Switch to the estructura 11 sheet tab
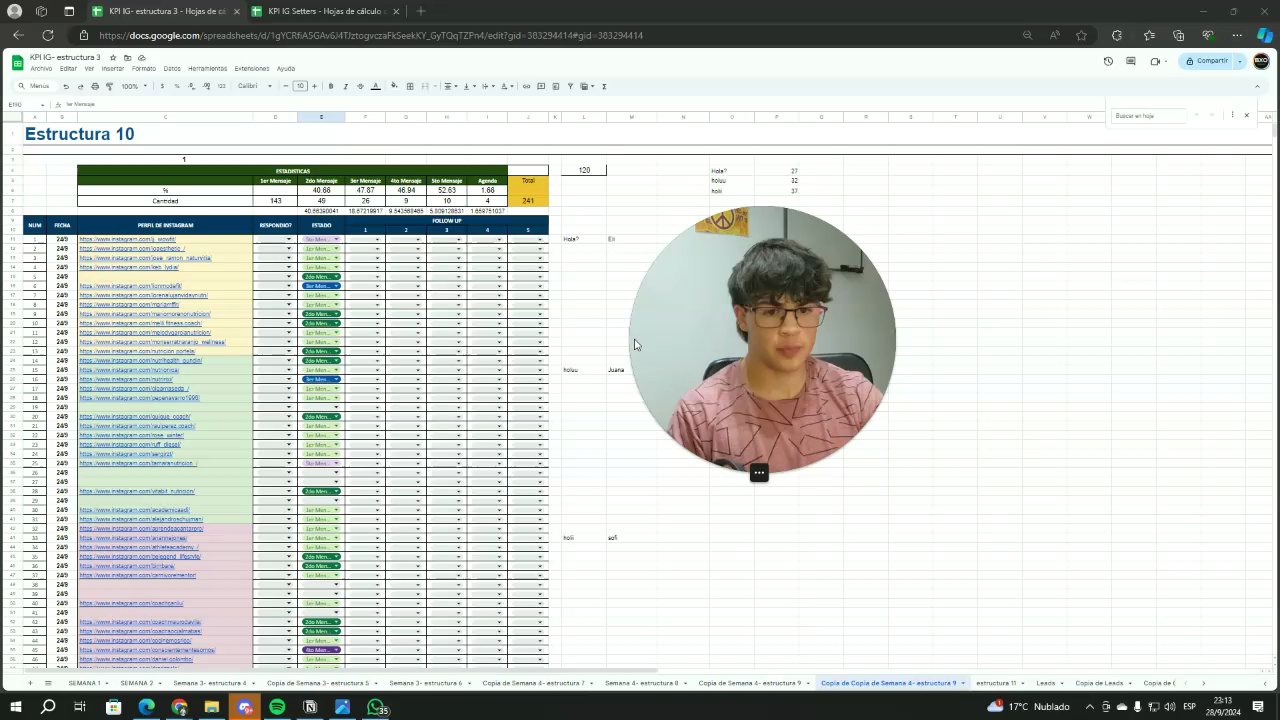This screenshot has width=1280, height=720. click(996, 683)
